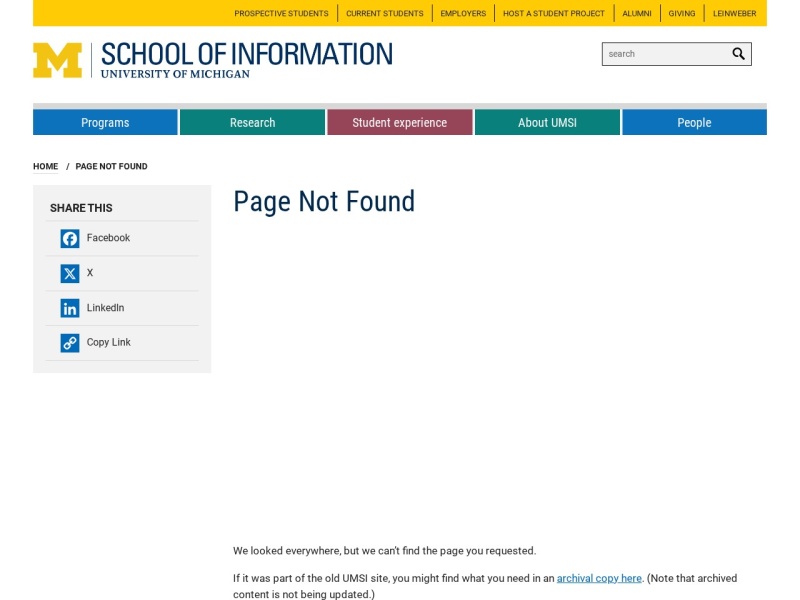This screenshot has width=800, height=600.
Task: Click the LinkedIn share icon
Action: point(70,308)
